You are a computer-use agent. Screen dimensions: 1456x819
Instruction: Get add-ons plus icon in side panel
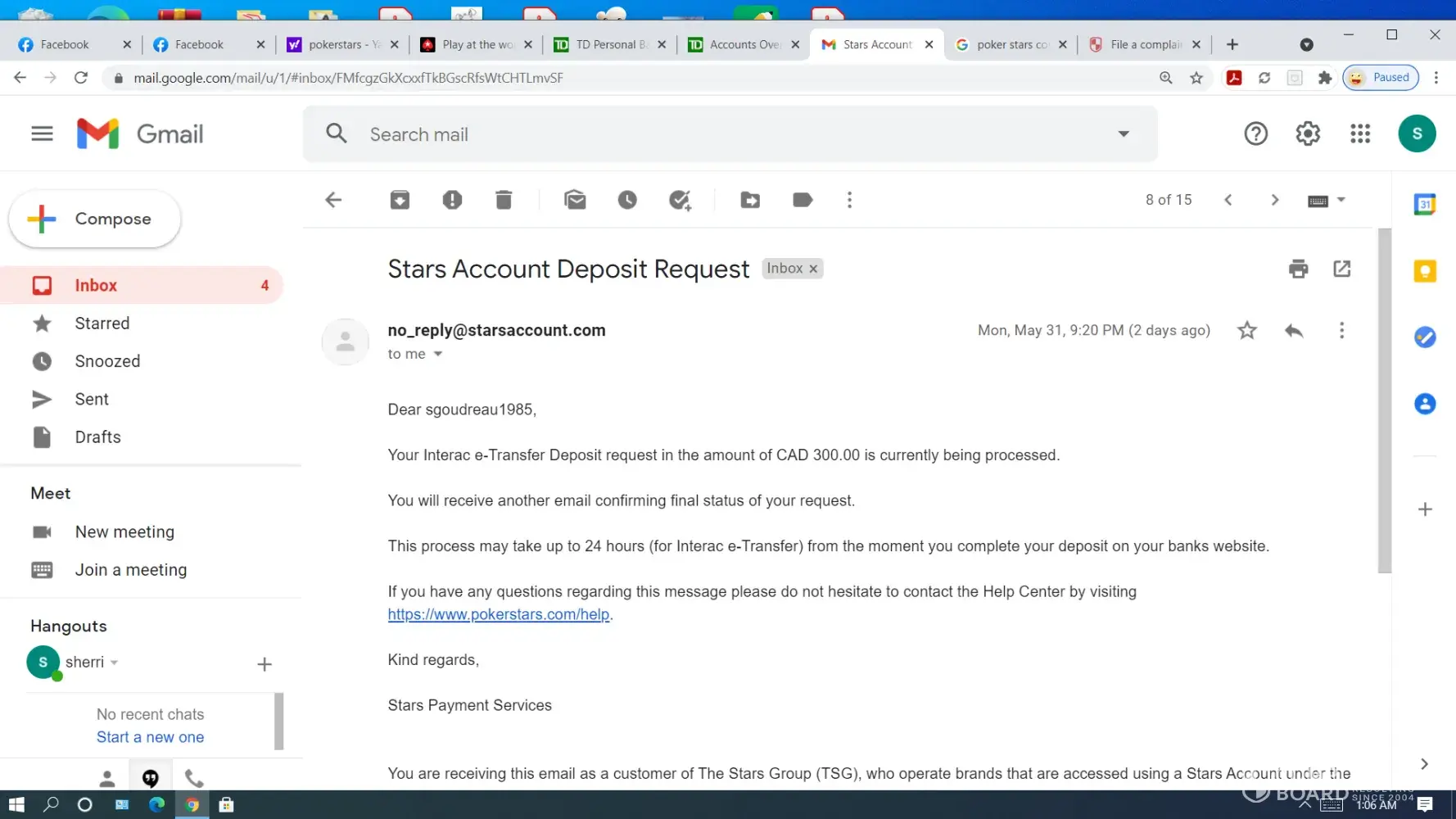tap(1425, 509)
